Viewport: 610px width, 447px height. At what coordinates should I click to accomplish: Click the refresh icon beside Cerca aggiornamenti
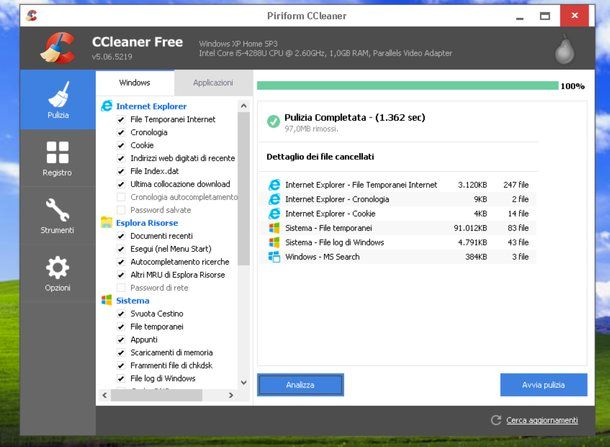[x=496, y=420]
